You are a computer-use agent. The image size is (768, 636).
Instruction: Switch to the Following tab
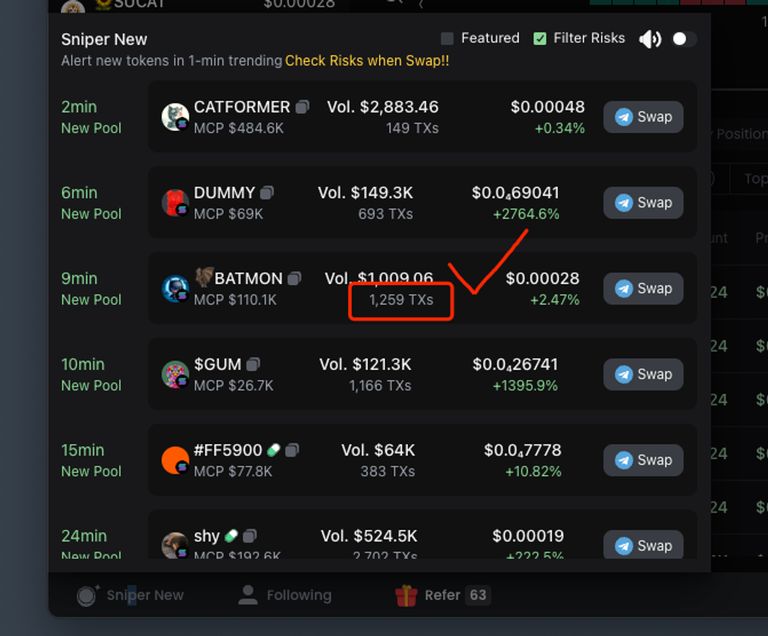[285, 595]
